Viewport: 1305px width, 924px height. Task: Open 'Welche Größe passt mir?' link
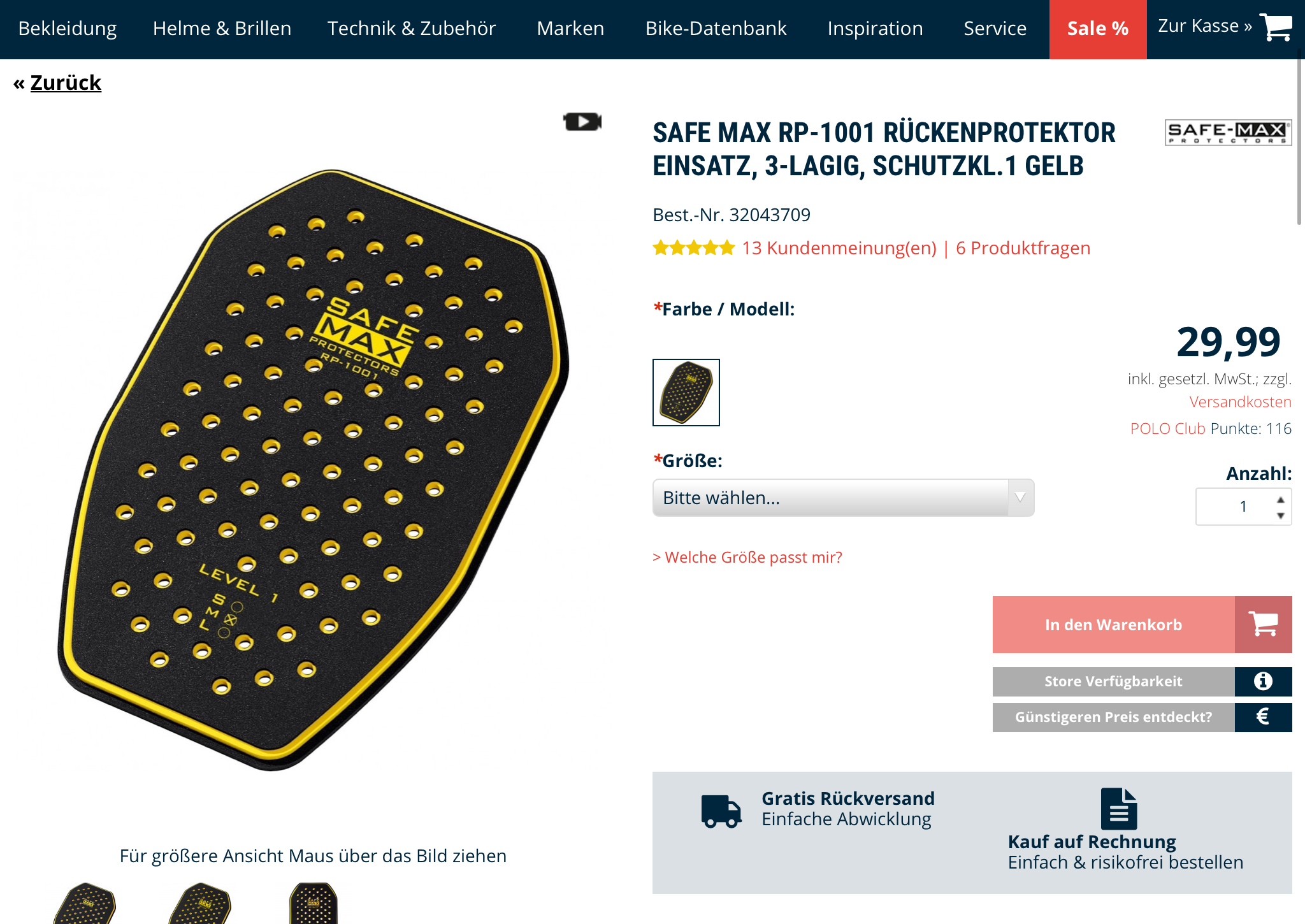[x=747, y=557]
